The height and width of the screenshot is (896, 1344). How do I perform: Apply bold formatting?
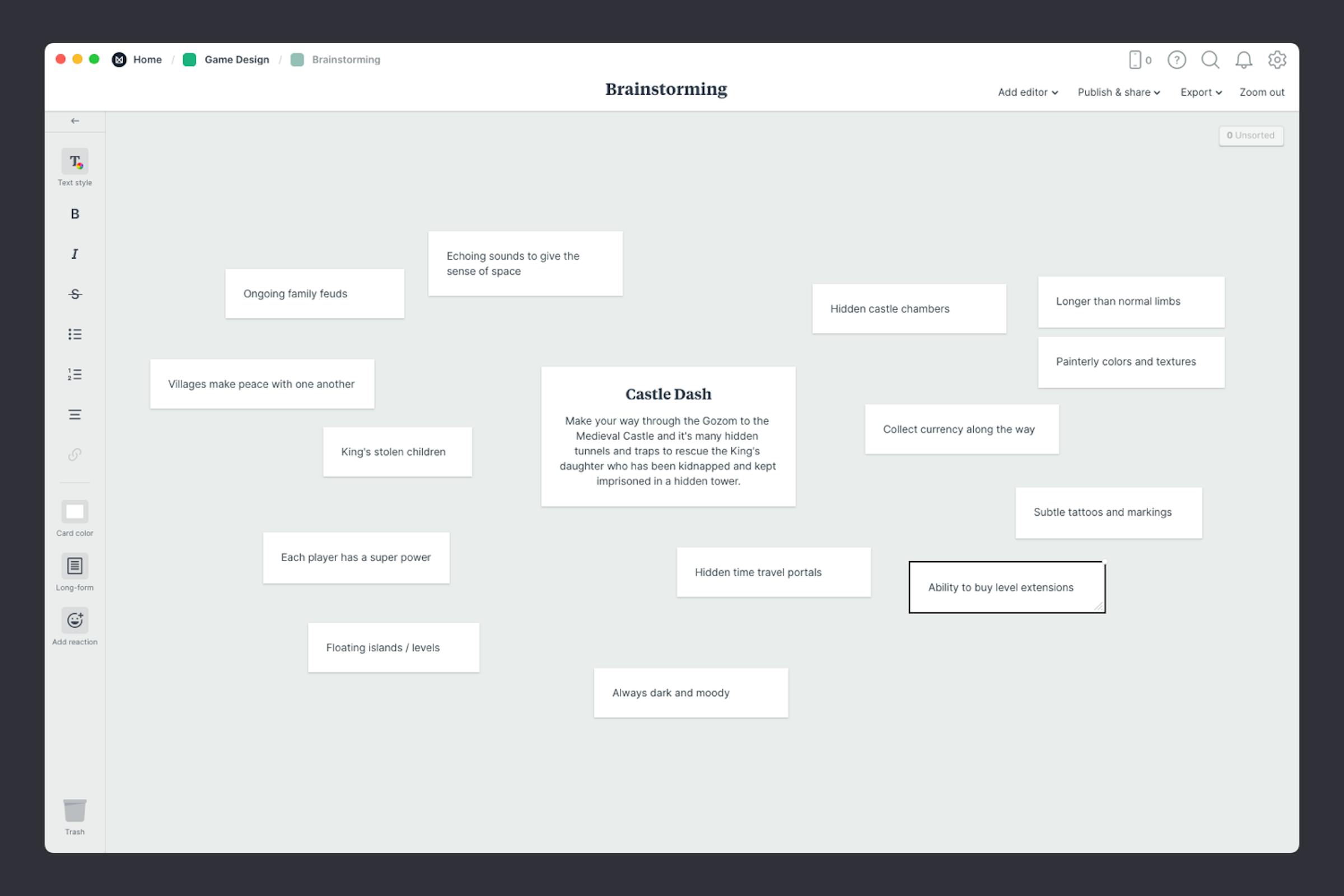(x=74, y=214)
